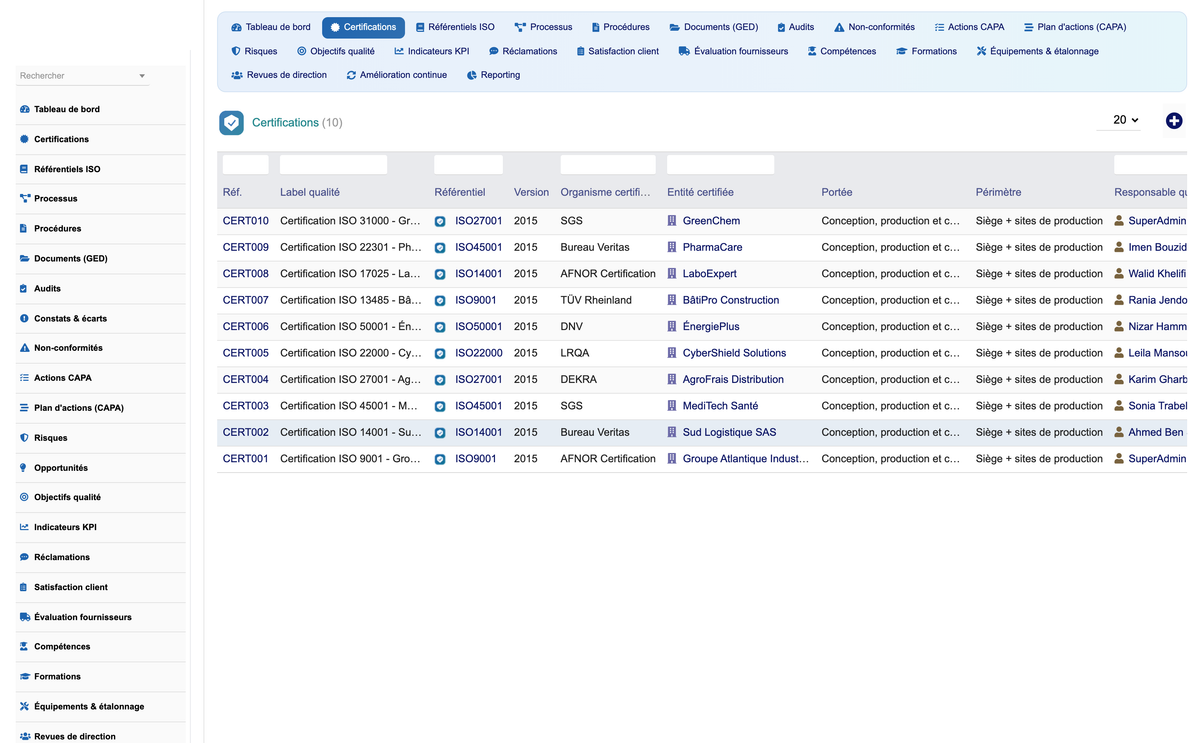Click sidebar Certifications badge icon

[x=24, y=139]
